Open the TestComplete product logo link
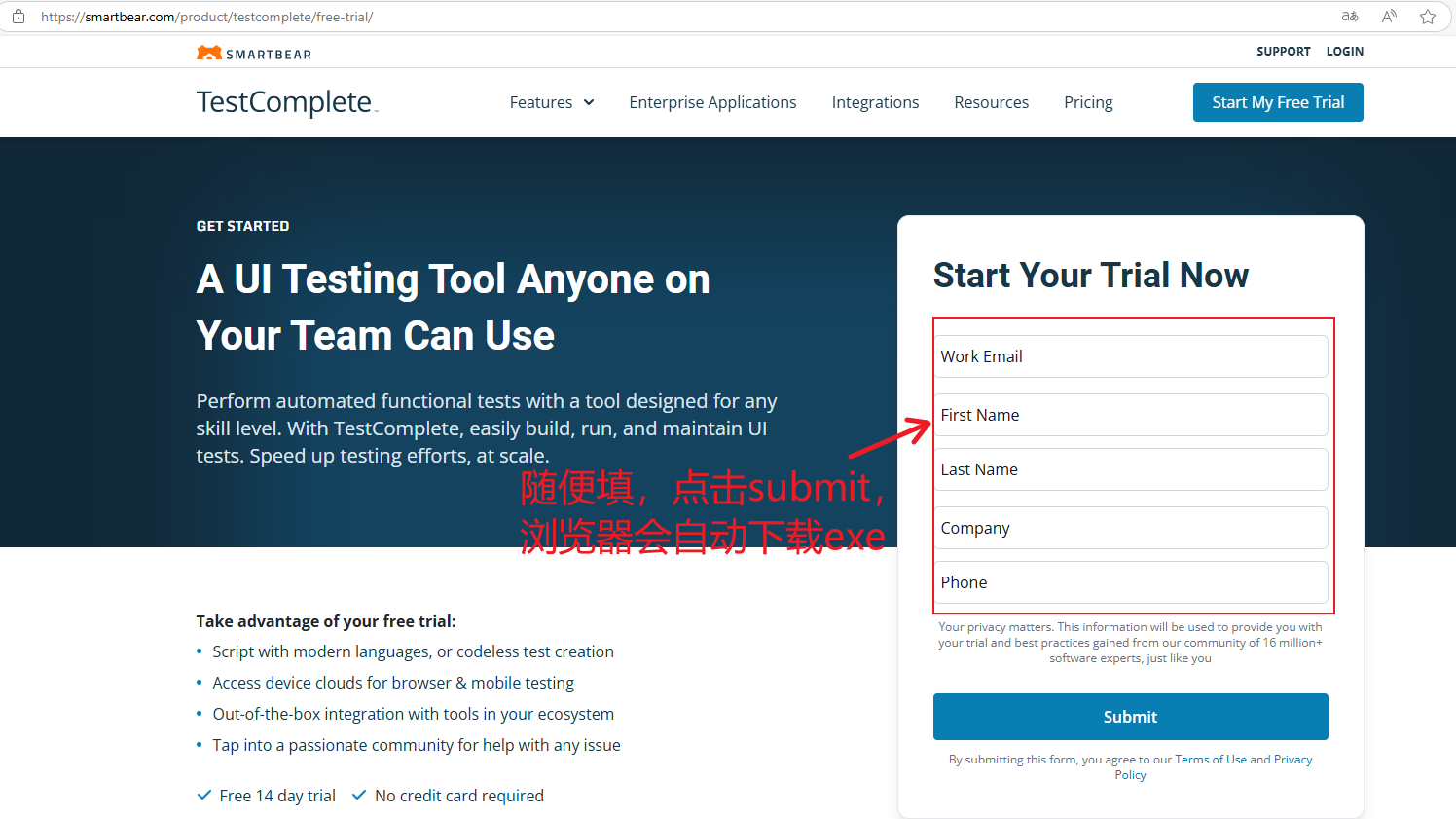 [286, 102]
